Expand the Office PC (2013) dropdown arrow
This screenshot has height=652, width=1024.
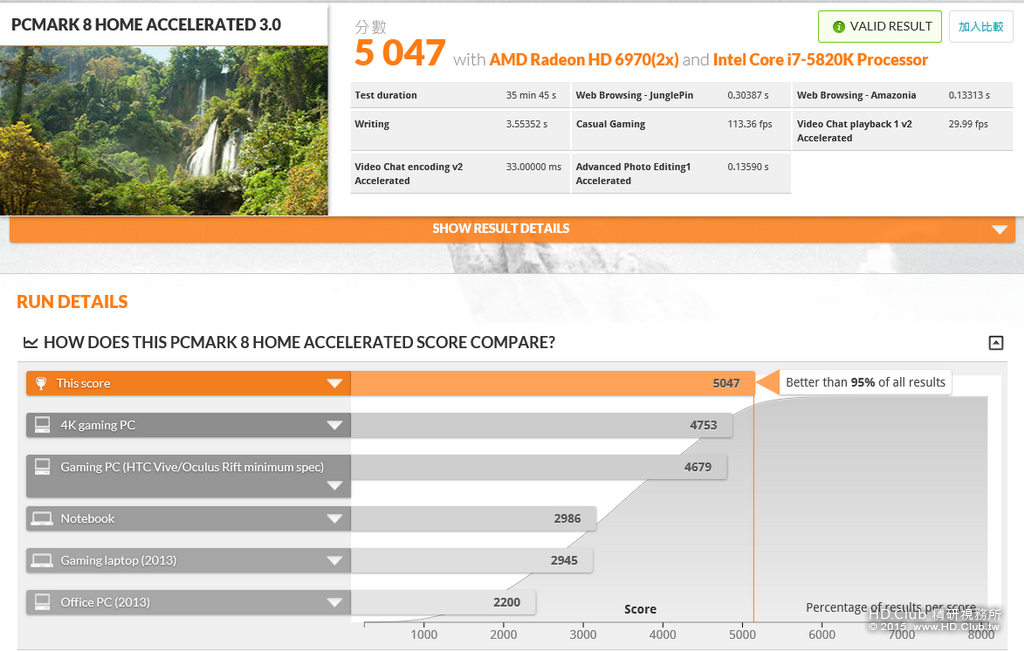coord(334,602)
